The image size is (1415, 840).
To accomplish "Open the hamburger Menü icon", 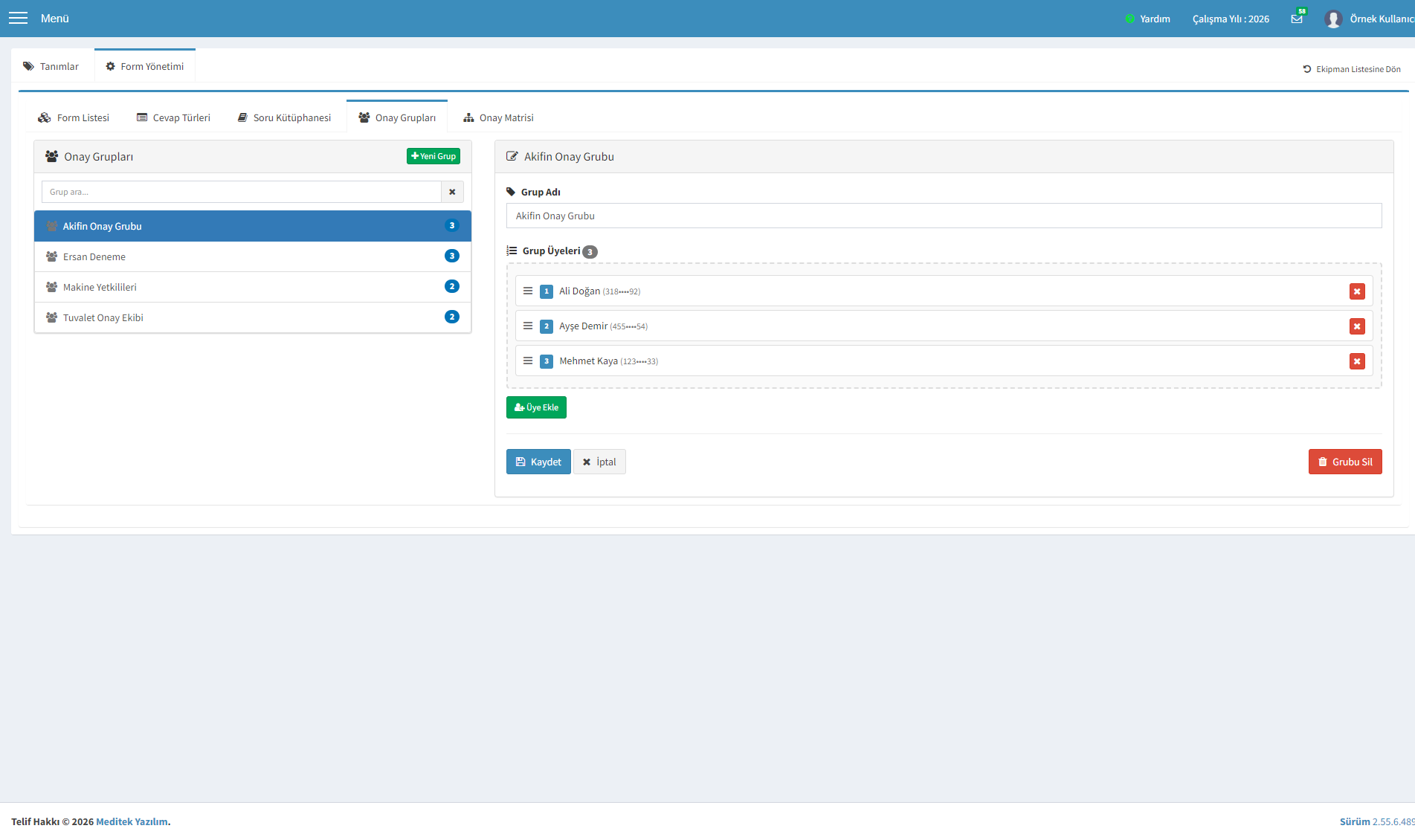I will pos(18,18).
